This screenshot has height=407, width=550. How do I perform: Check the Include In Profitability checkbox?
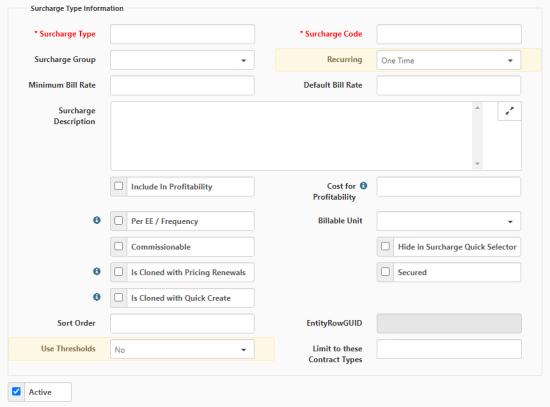click(119, 186)
